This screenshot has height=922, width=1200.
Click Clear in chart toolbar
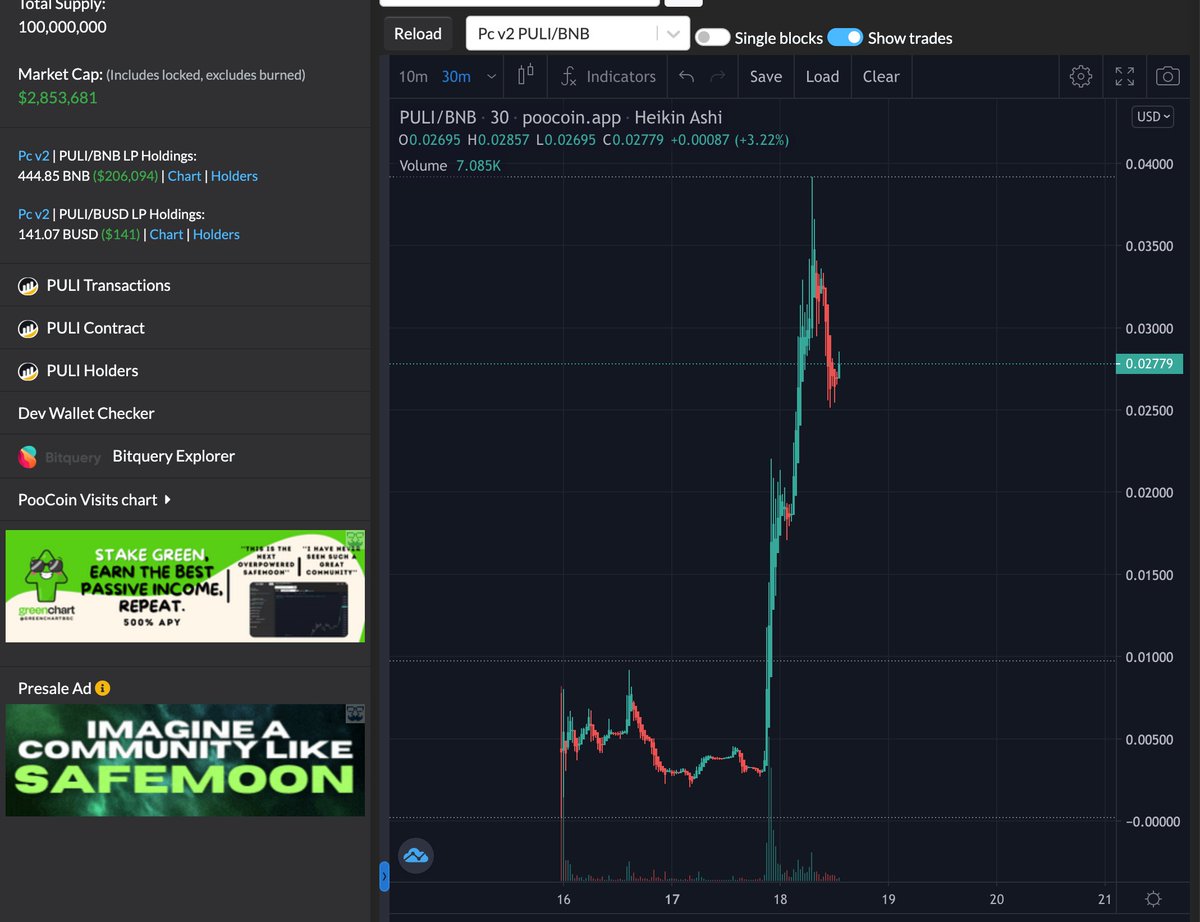pyautogui.click(x=881, y=76)
